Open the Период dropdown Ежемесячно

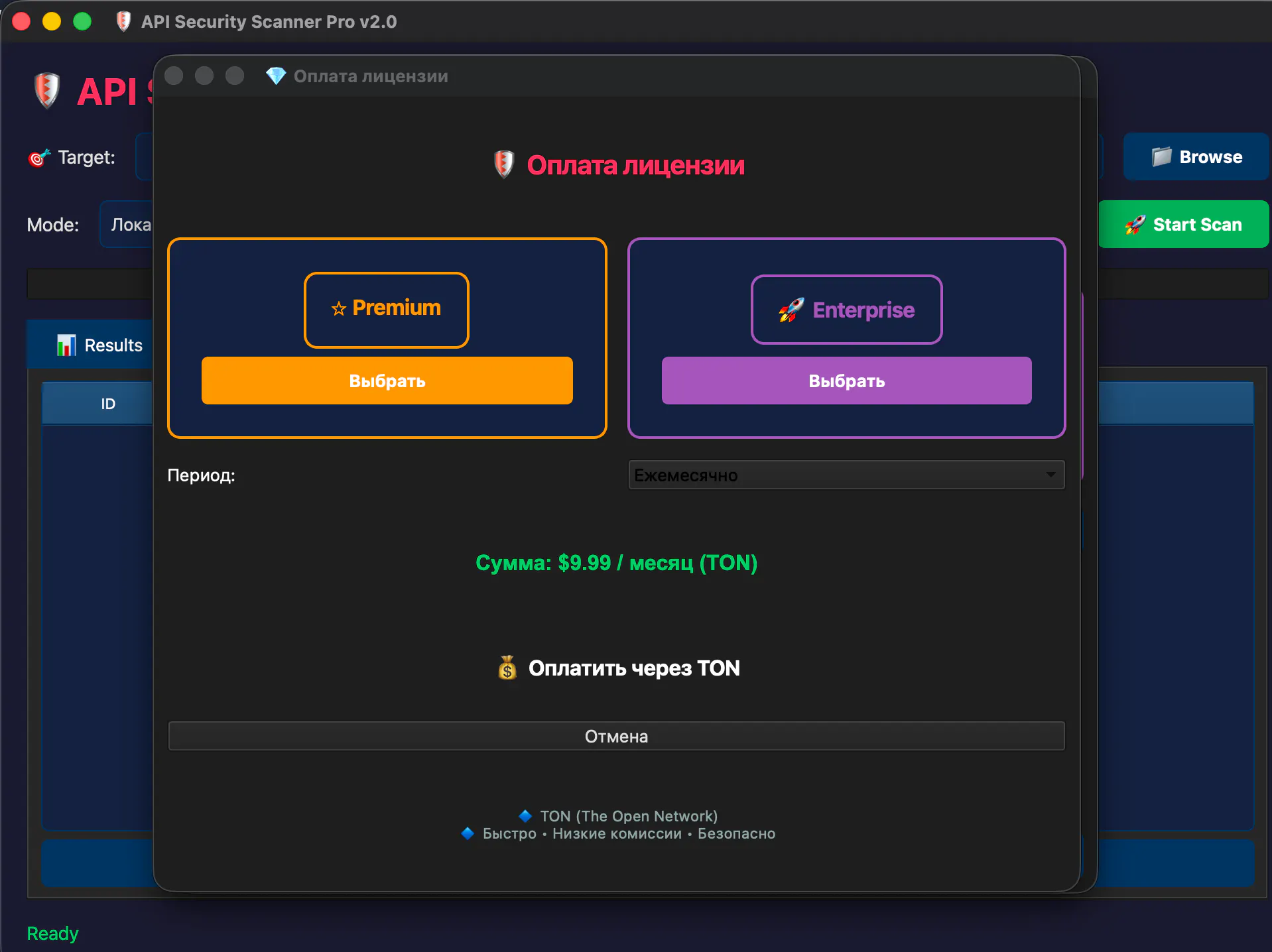click(846, 475)
